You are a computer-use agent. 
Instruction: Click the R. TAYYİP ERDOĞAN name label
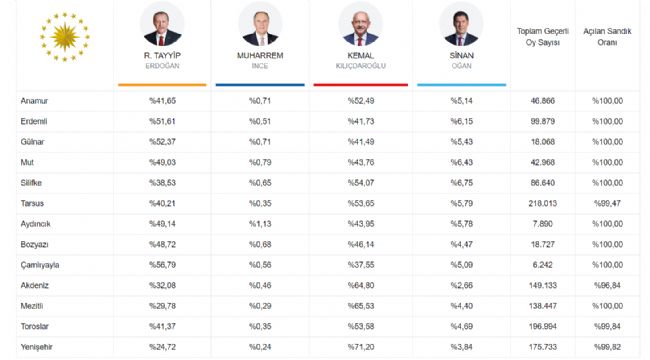point(162,60)
